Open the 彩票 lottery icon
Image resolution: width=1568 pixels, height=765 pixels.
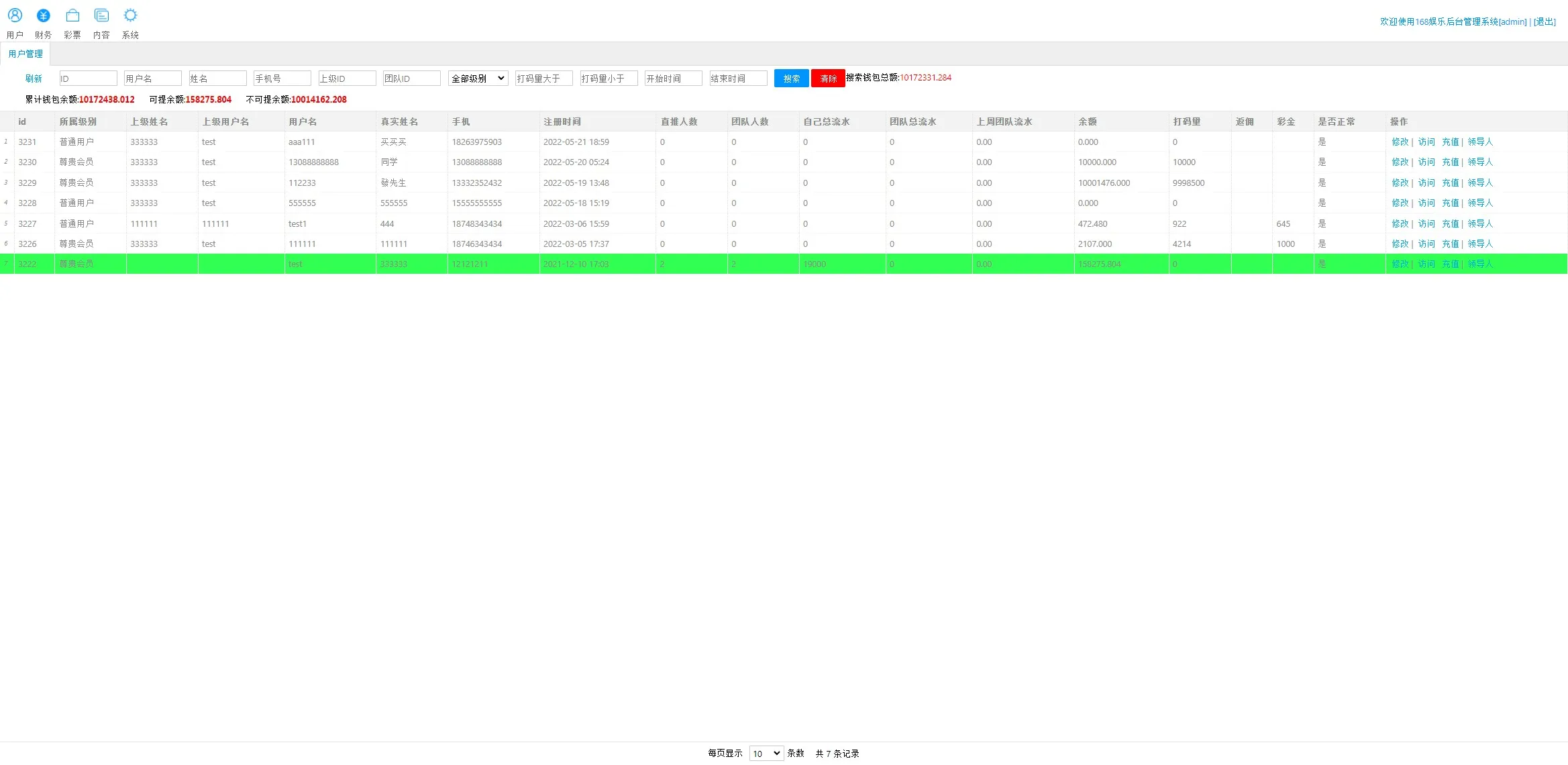pyautogui.click(x=72, y=16)
